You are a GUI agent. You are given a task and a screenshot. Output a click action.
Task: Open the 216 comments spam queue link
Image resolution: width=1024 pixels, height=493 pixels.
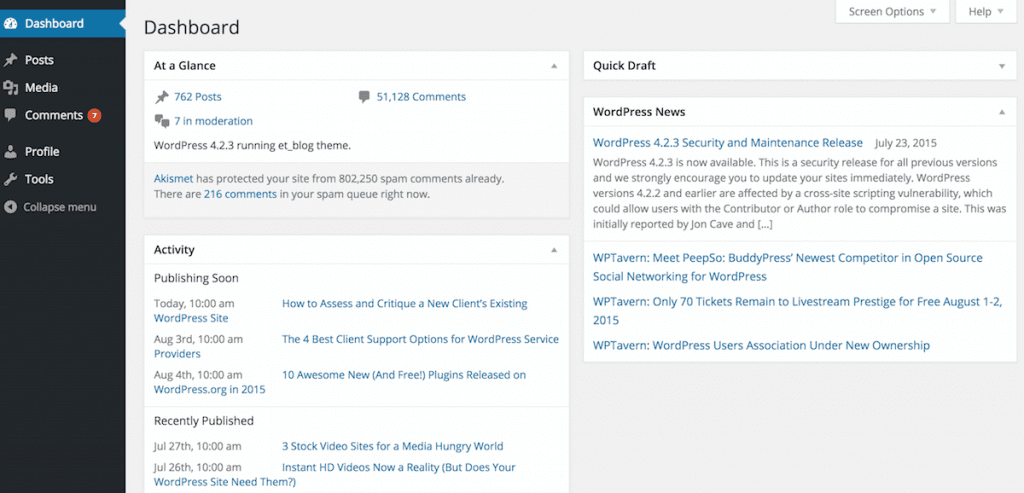(240, 194)
